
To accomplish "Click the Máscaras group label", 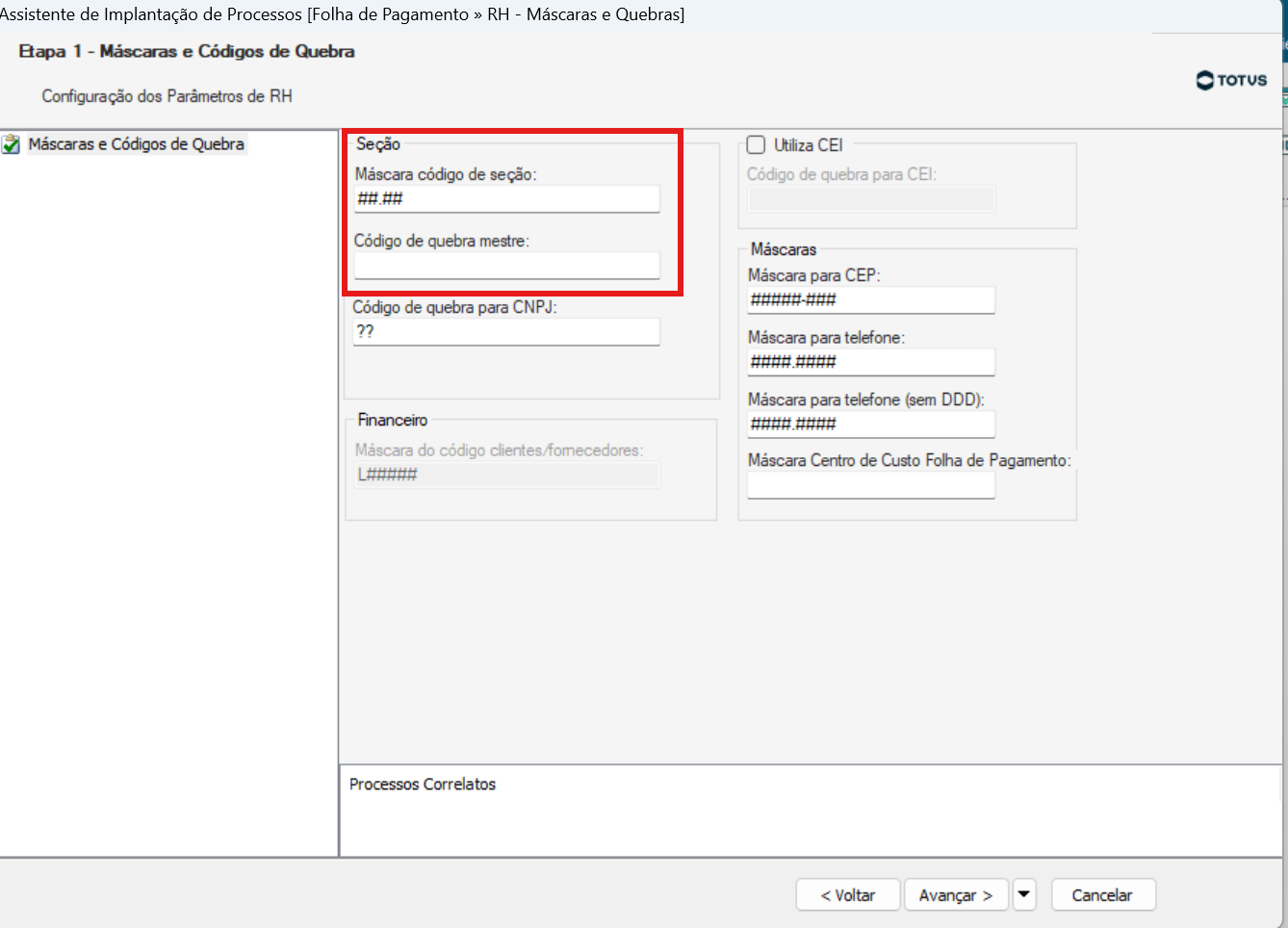I will [x=784, y=249].
